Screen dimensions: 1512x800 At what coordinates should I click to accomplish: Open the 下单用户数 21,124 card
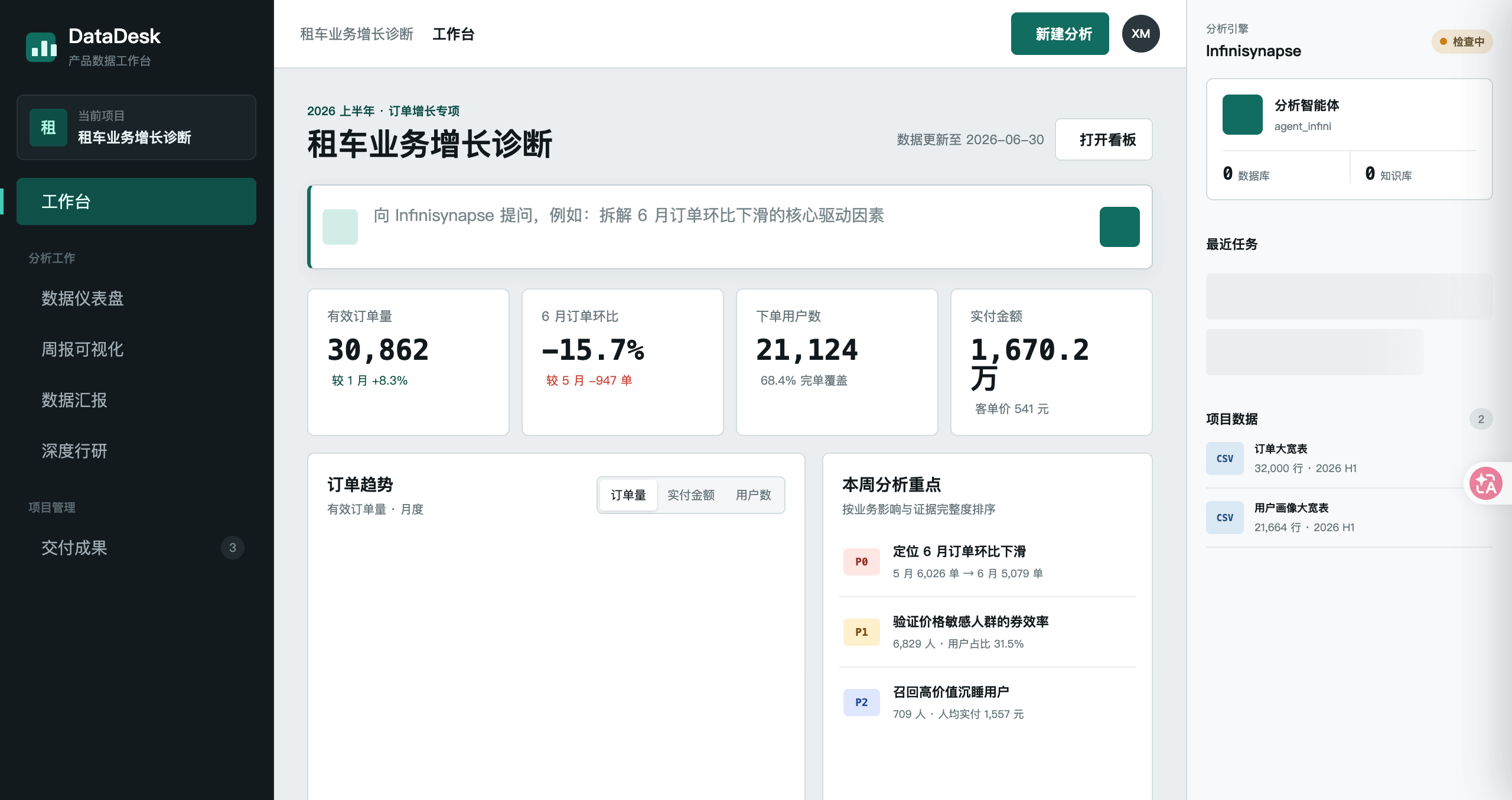click(838, 362)
